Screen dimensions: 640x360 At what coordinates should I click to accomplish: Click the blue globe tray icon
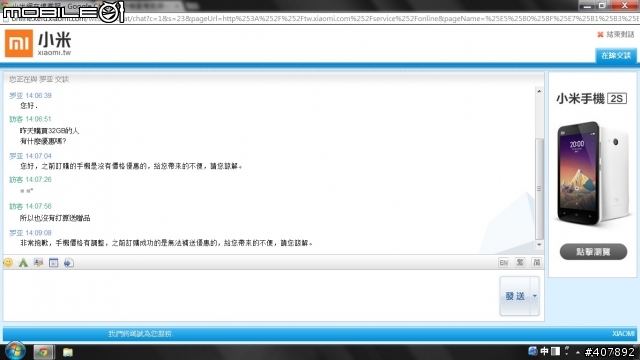[x=533, y=351]
